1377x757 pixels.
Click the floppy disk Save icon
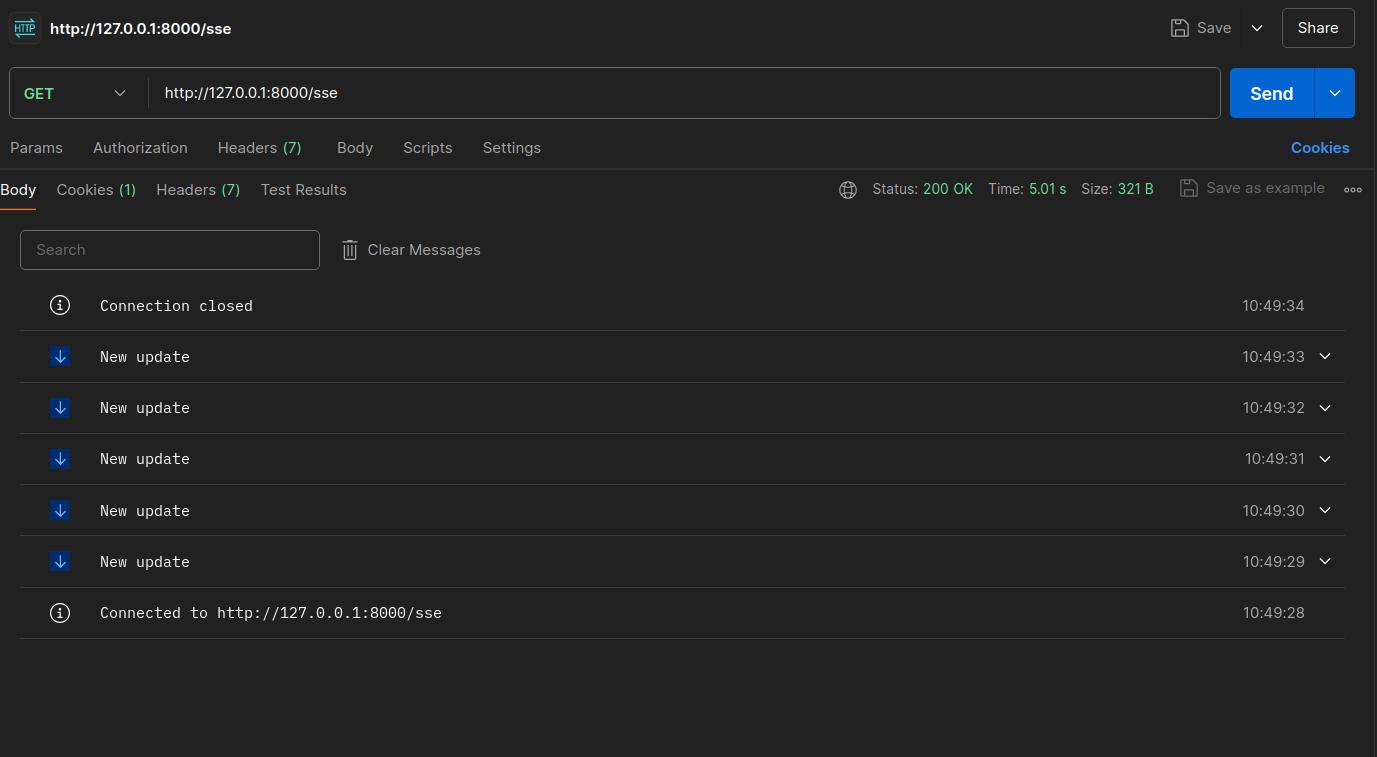tap(1180, 28)
